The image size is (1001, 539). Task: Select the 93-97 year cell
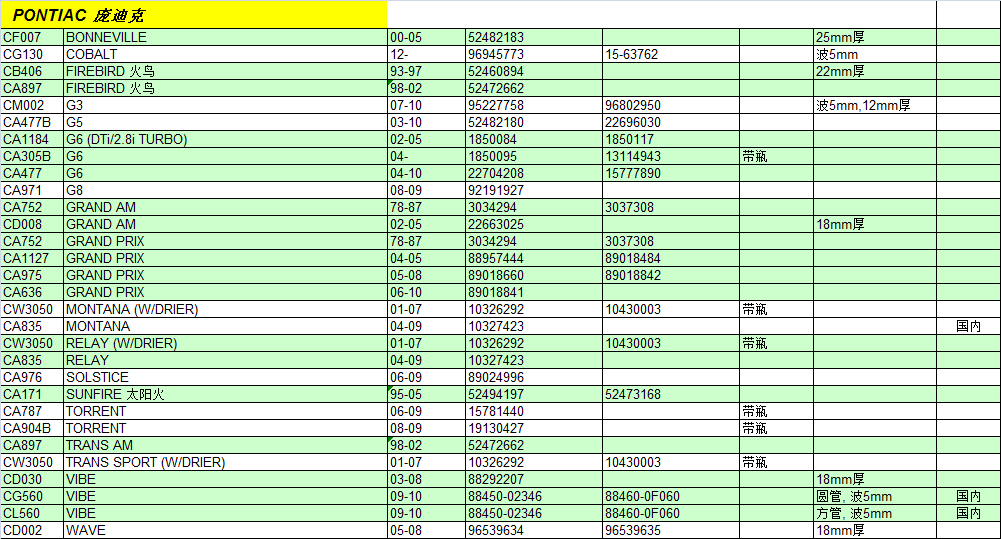click(426, 71)
